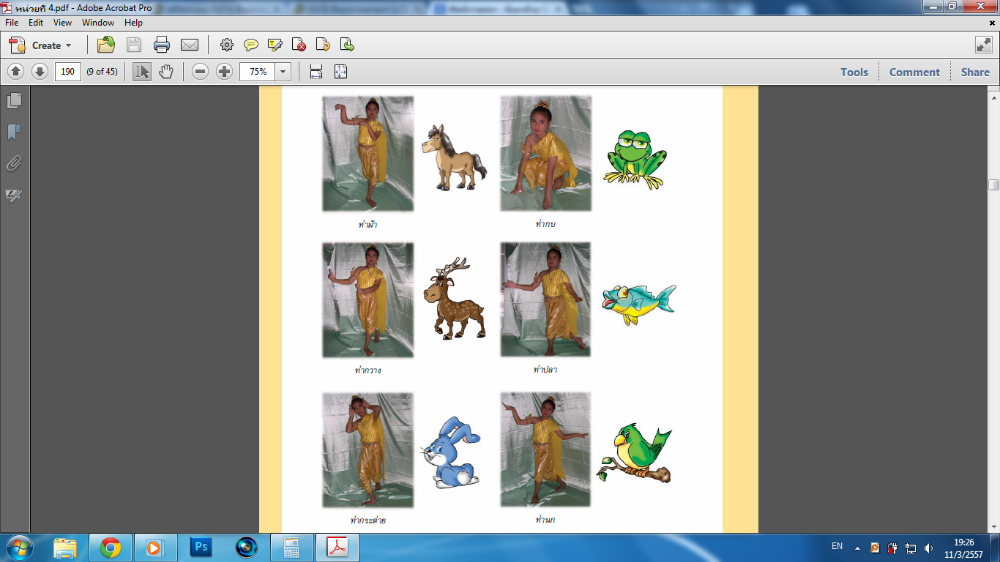Toggle fit one full page view
This screenshot has width=1000, height=562.
coord(340,72)
